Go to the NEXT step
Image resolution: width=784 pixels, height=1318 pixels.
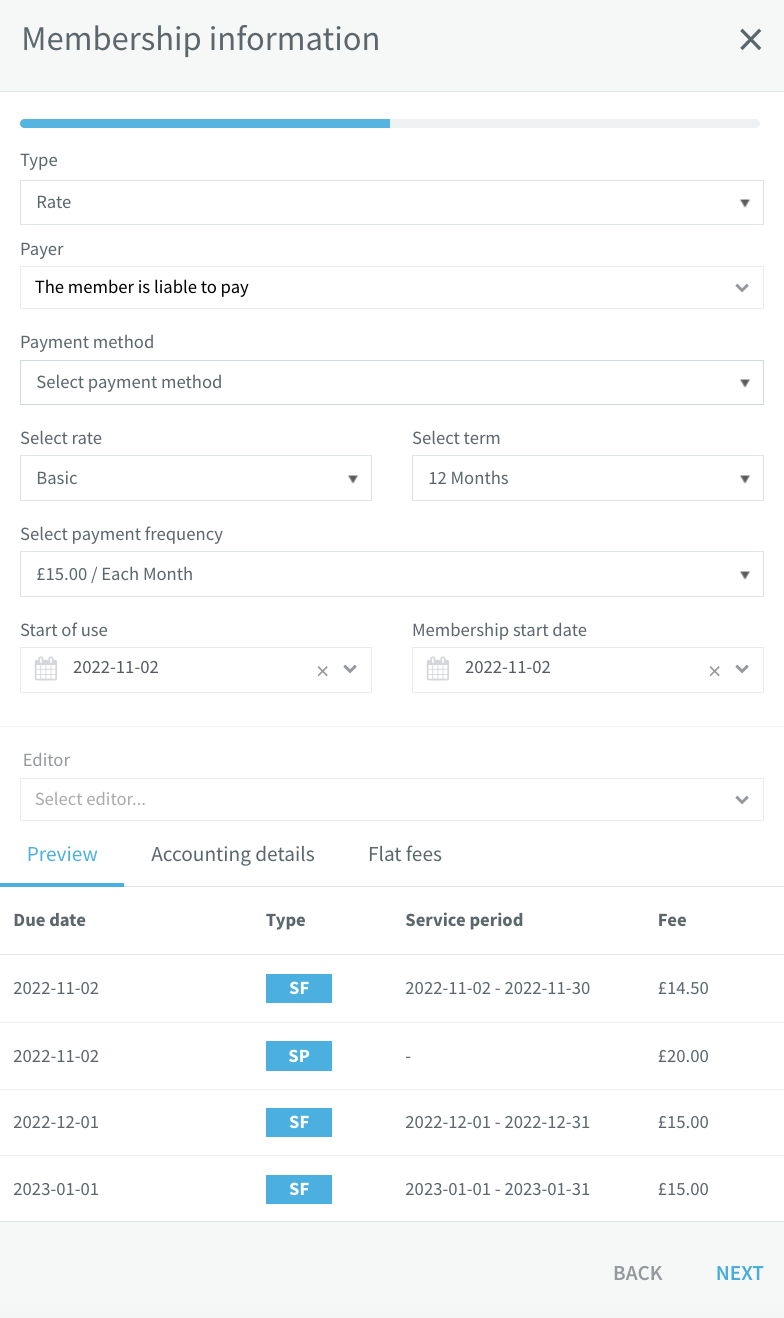(x=740, y=1272)
